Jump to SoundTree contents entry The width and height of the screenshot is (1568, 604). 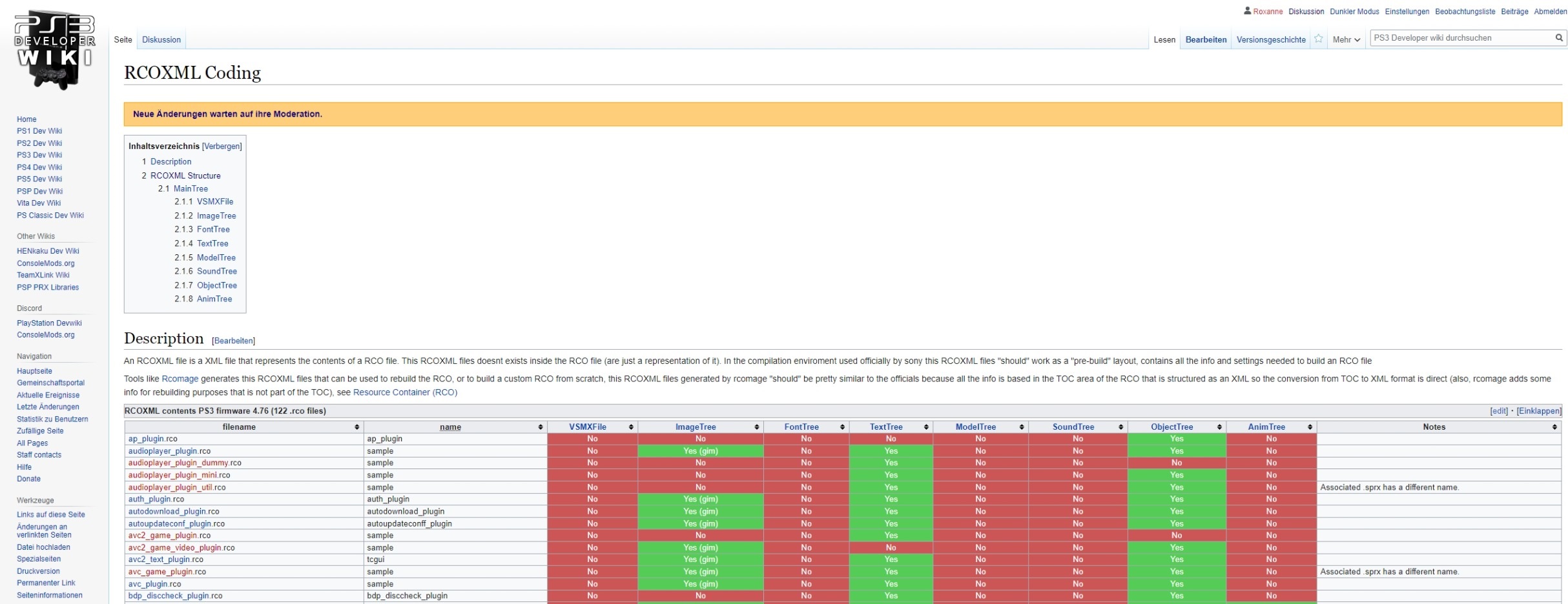coord(217,271)
